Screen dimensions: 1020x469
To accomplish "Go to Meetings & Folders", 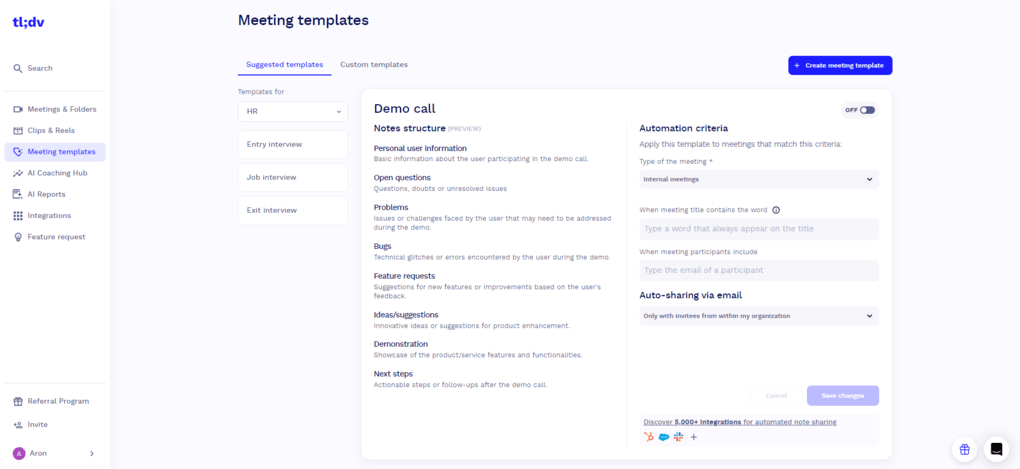I will pyautogui.click(x=55, y=109).
